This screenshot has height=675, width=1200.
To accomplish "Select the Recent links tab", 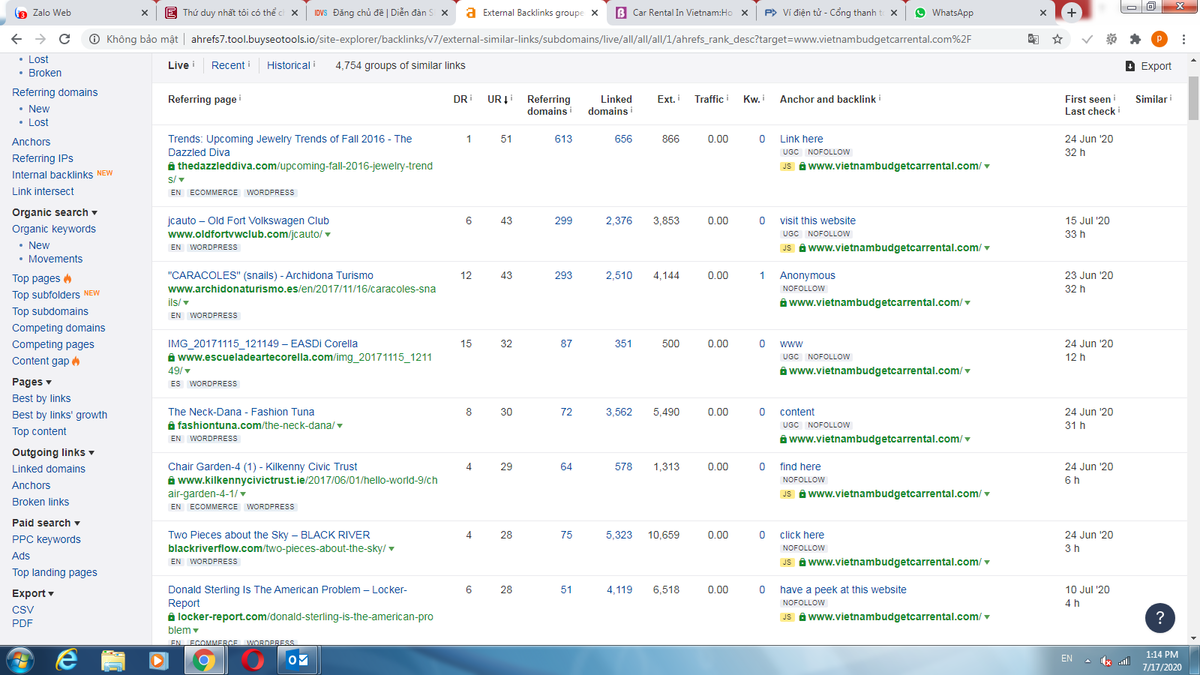I will click(x=228, y=65).
